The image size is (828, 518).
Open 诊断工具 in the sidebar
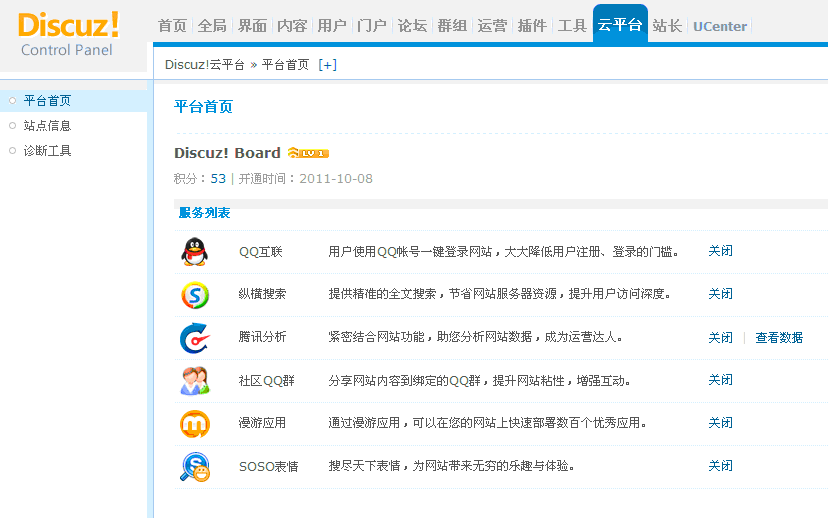(47, 151)
